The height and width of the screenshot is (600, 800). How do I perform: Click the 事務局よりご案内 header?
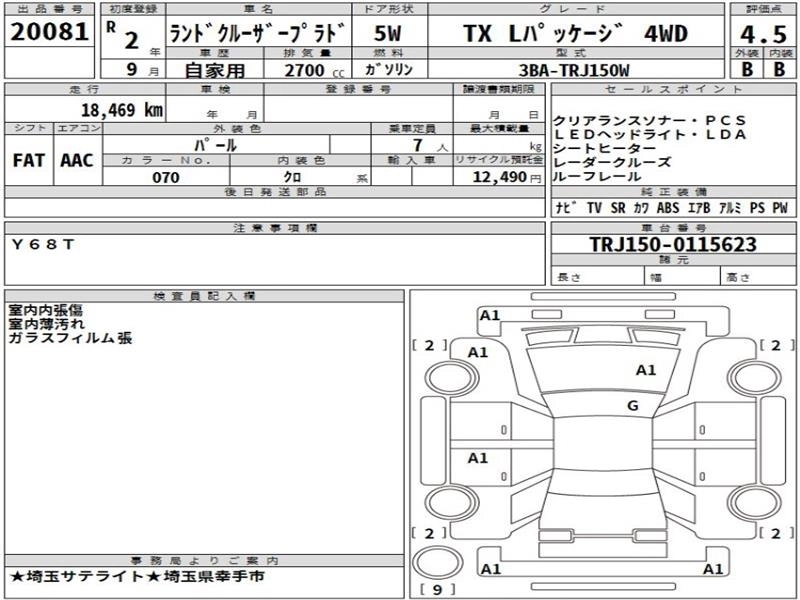(204, 560)
